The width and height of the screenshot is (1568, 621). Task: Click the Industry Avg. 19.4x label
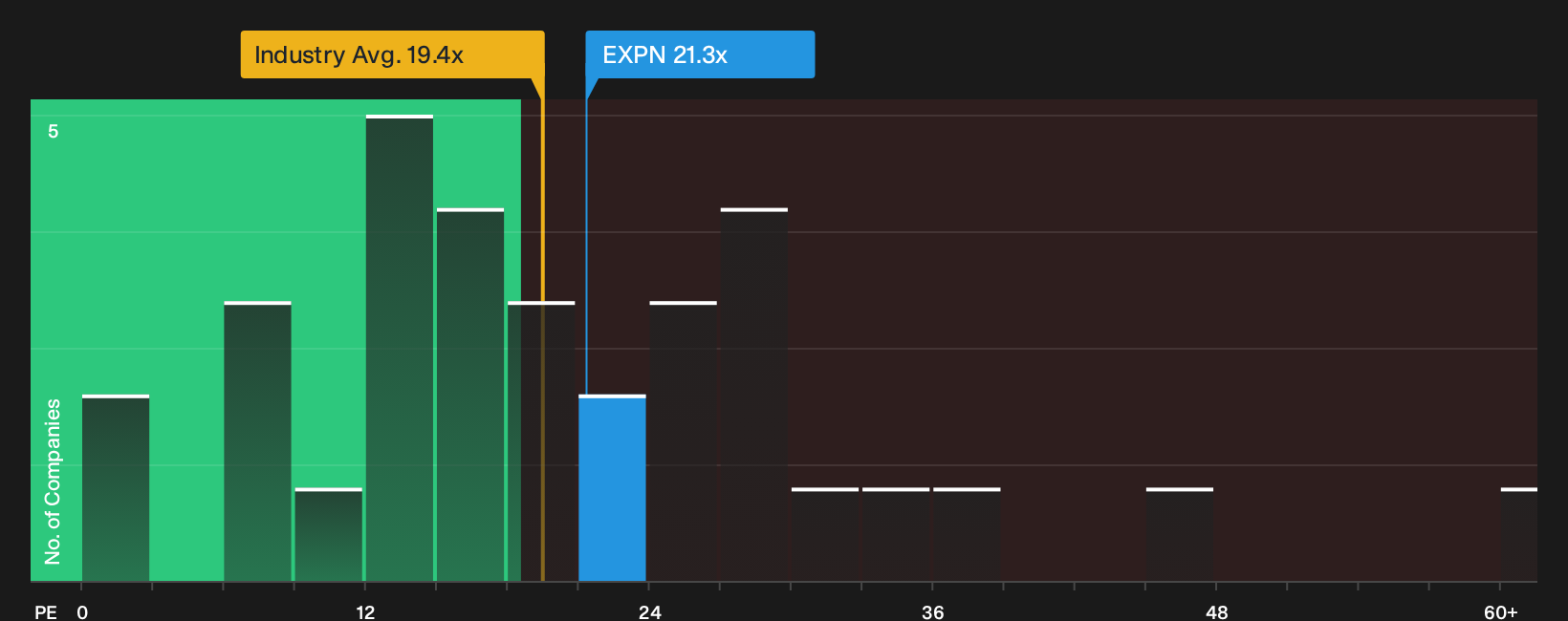(x=392, y=54)
